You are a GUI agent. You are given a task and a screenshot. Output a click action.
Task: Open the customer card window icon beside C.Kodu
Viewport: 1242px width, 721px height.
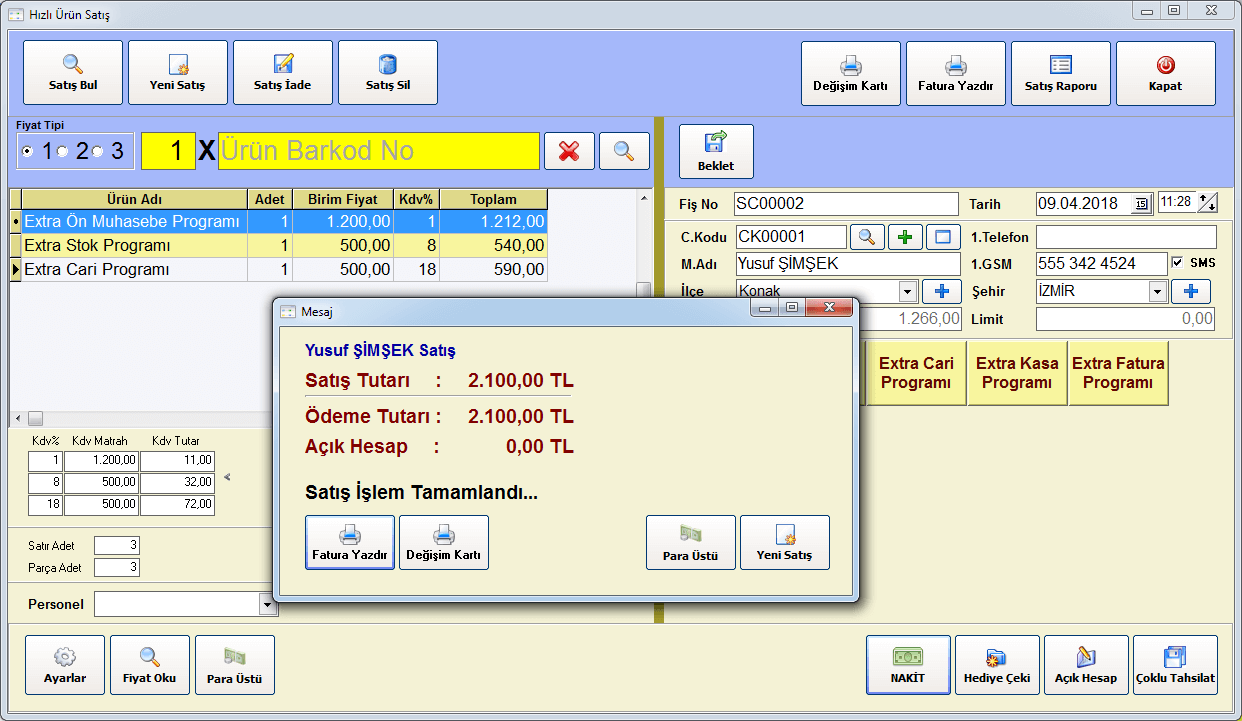[x=943, y=237]
